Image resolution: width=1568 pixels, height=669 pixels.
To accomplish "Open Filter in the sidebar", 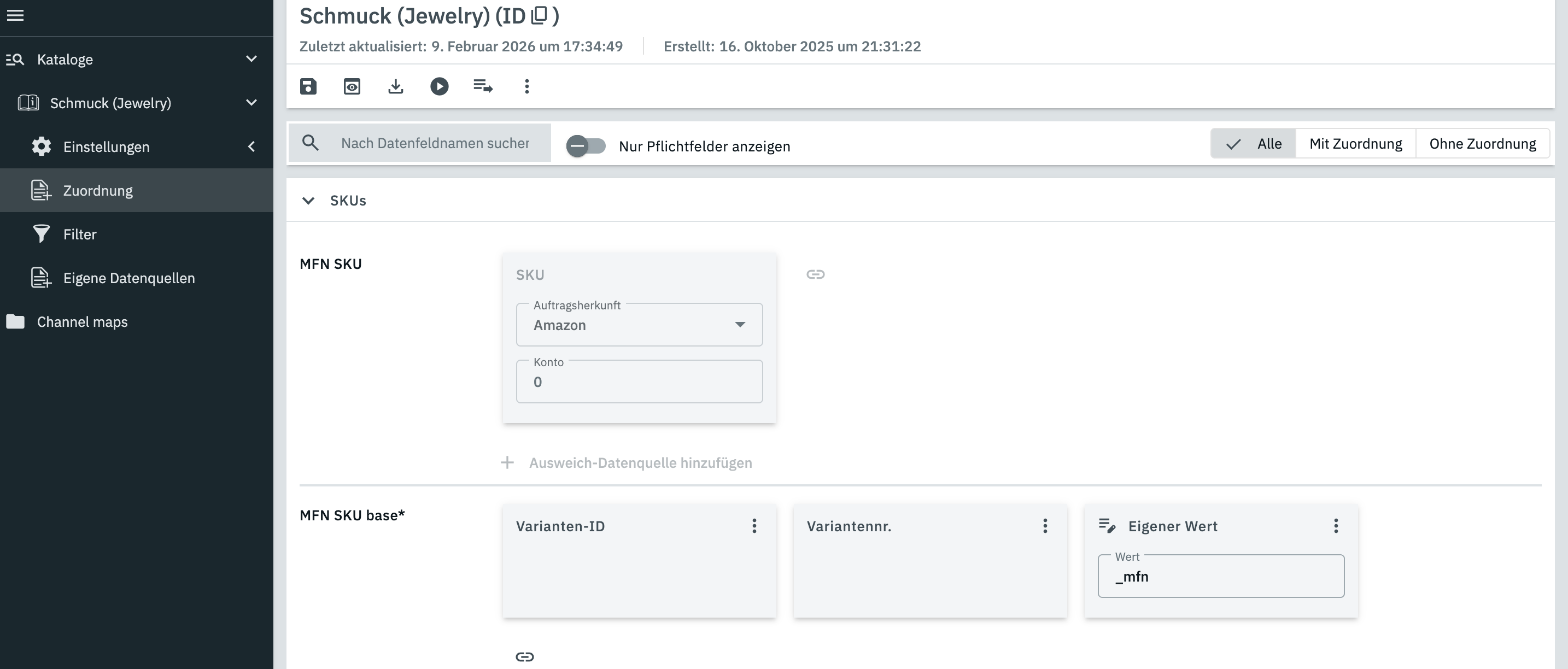I will pos(80,234).
